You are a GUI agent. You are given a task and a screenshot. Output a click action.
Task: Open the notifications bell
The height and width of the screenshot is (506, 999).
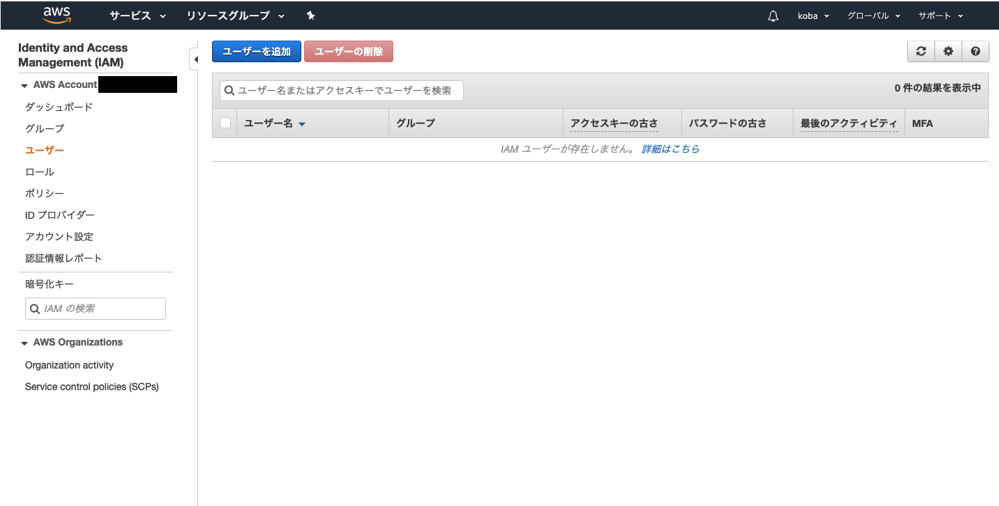coord(773,16)
